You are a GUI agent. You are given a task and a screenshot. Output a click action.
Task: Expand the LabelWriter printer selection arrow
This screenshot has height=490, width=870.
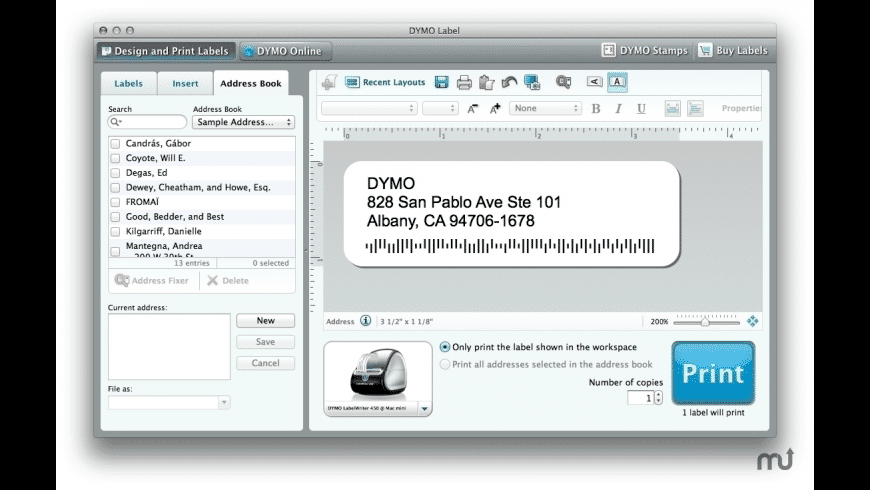point(424,409)
